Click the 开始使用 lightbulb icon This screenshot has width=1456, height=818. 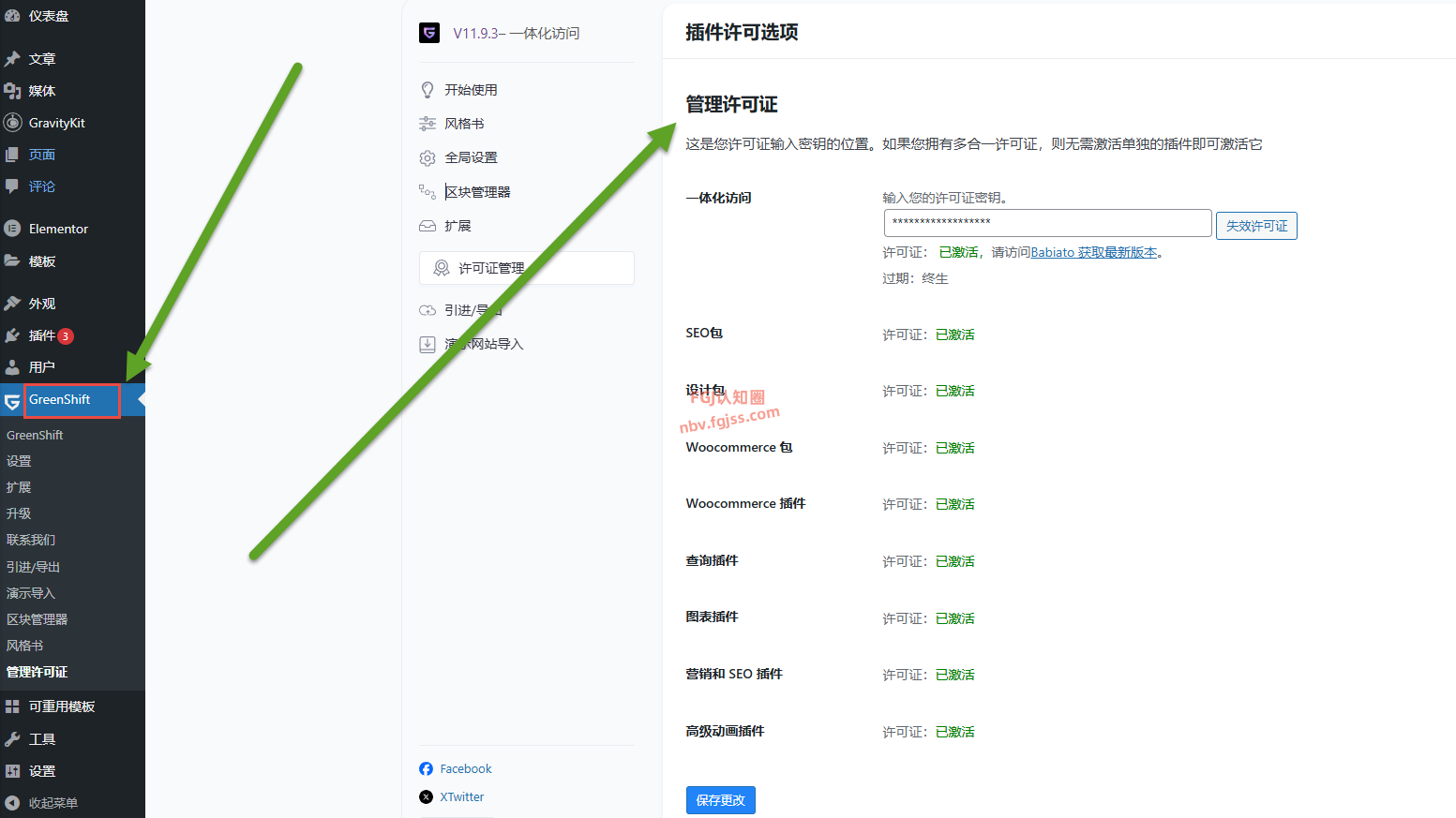428,90
